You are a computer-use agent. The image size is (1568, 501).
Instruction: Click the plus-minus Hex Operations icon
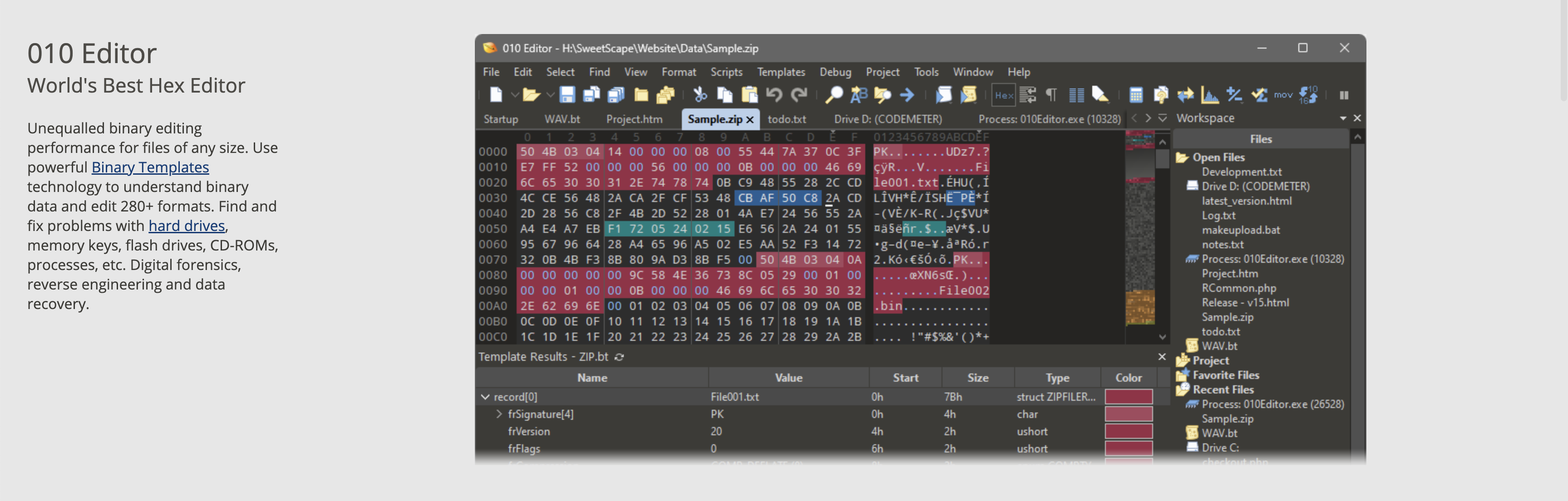coord(1234,95)
